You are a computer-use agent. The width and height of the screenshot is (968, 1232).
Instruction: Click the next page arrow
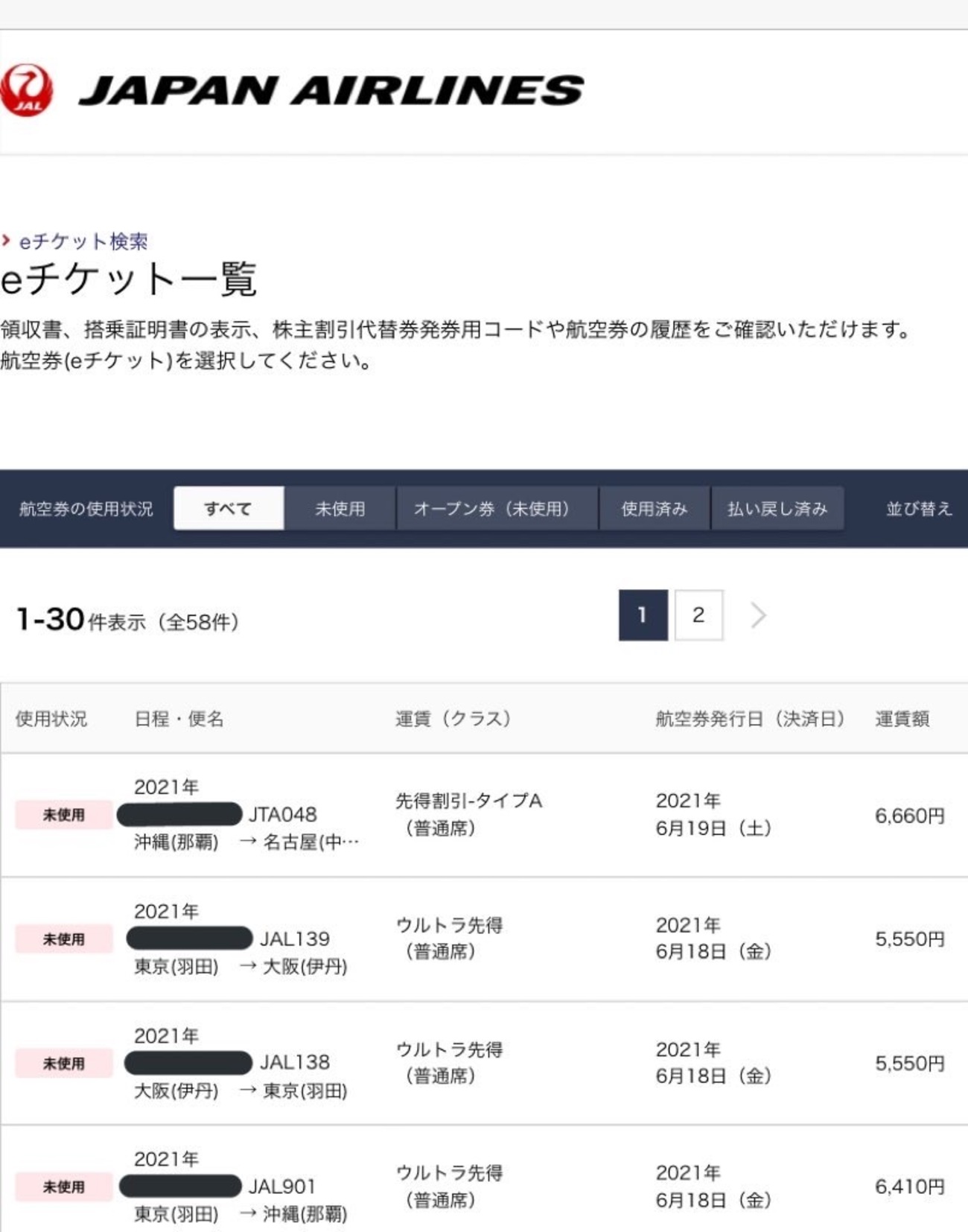[x=758, y=615]
